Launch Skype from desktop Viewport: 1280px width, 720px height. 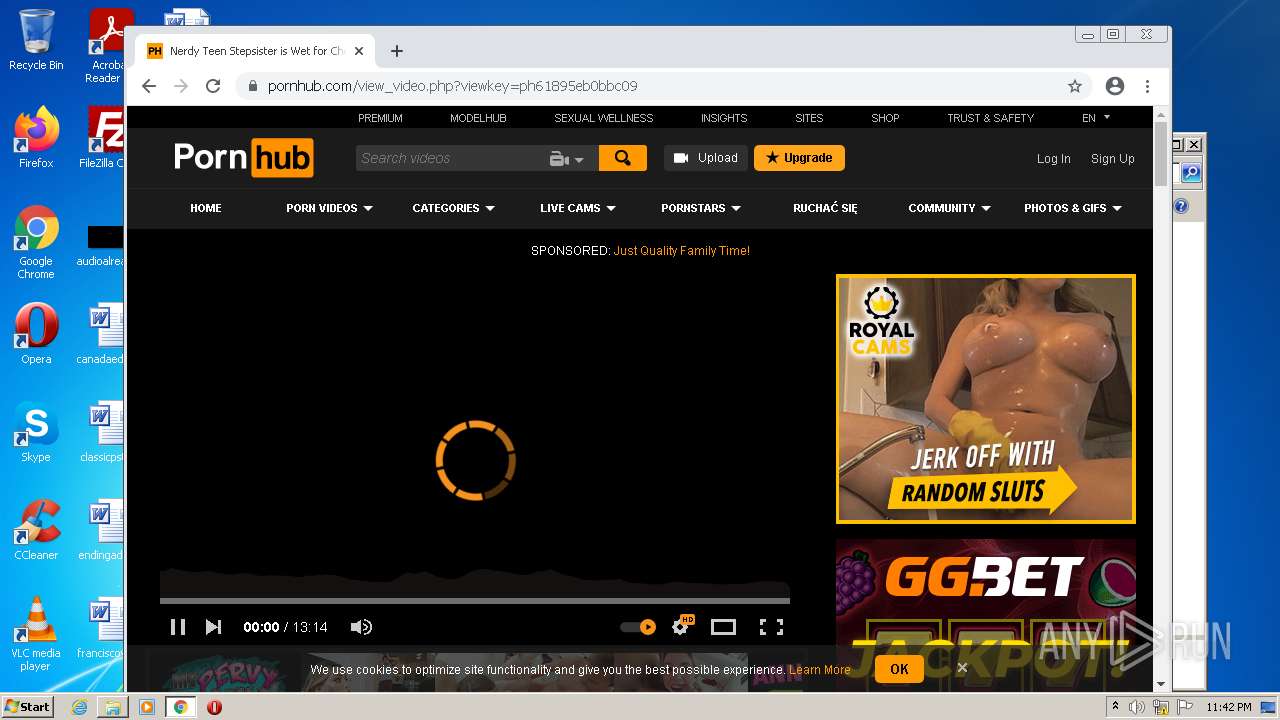[x=36, y=432]
